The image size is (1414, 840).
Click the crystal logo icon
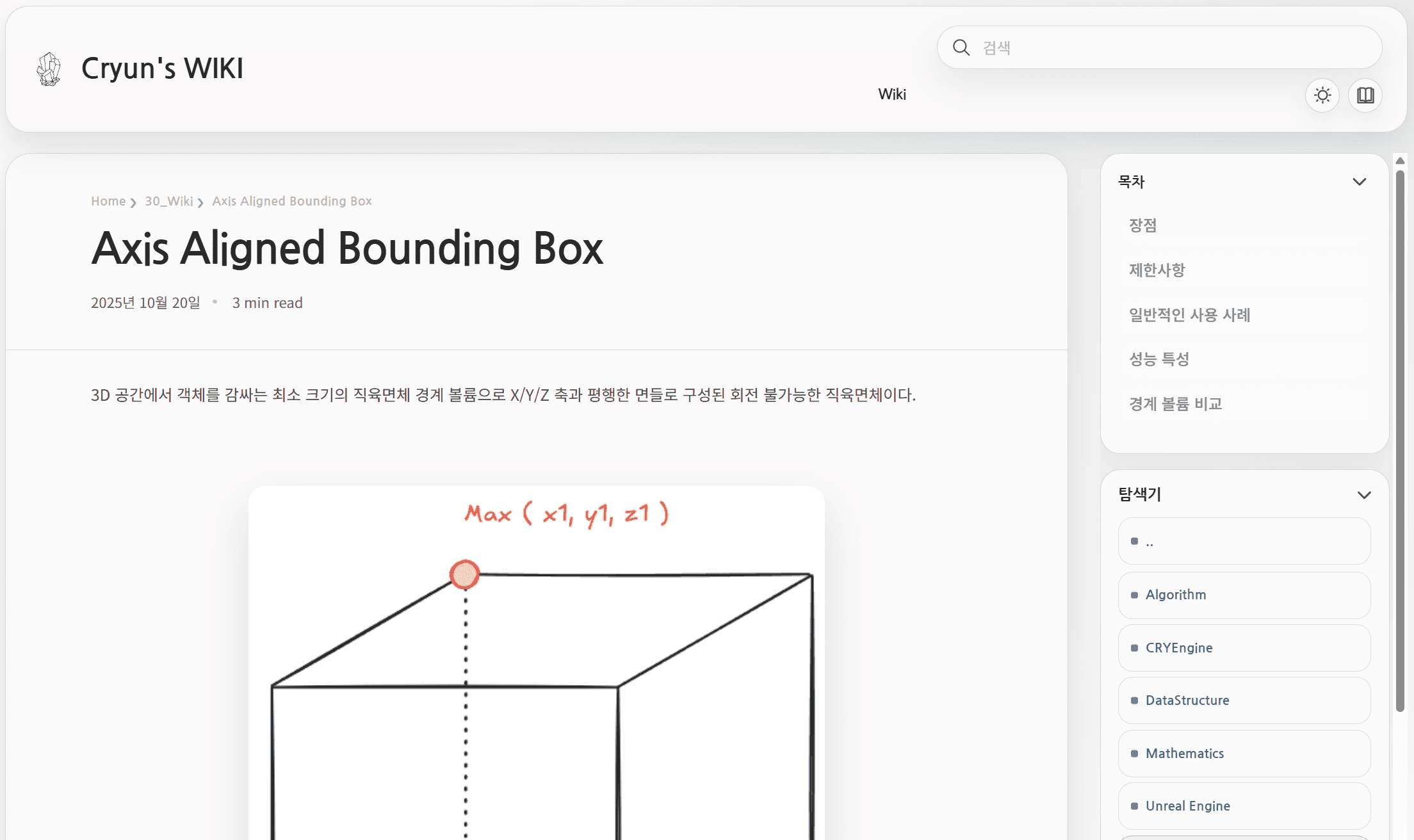coord(49,69)
